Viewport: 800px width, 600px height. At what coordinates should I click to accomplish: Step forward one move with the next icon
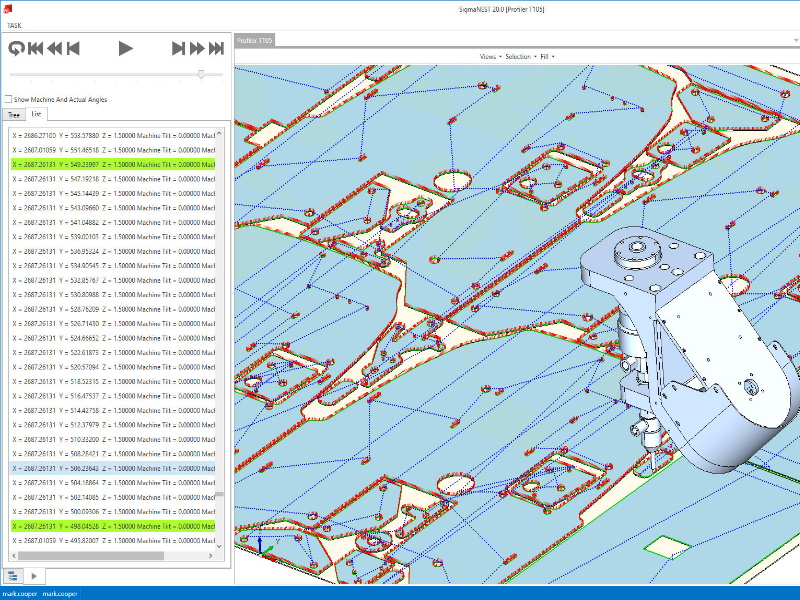click(x=178, y=48)
